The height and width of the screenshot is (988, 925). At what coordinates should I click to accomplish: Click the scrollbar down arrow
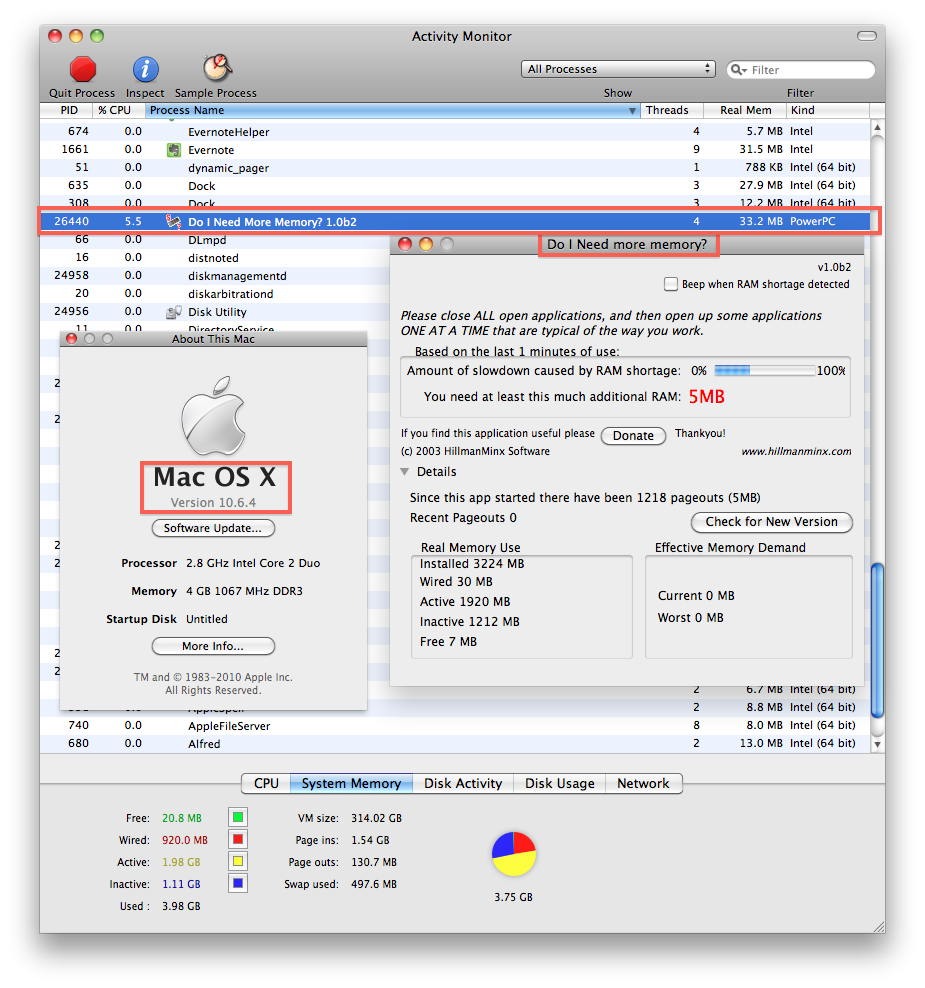coord(877,744)
